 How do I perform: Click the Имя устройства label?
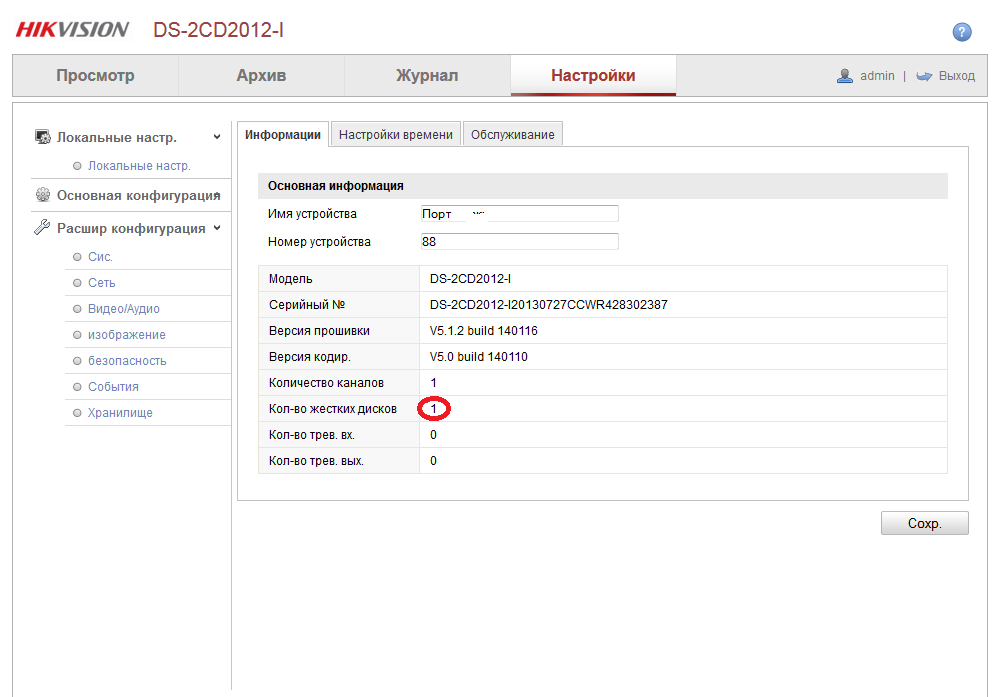coord(312,214)
